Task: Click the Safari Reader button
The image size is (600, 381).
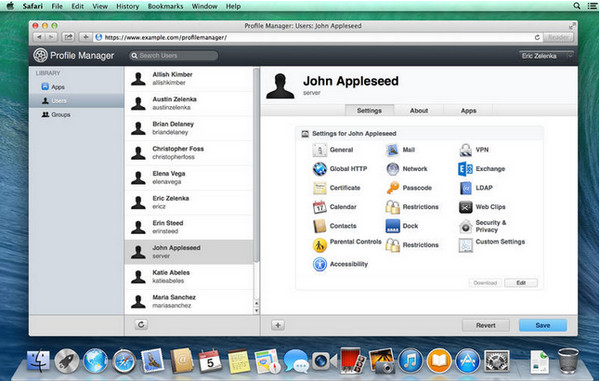Action: click(558, 37)
